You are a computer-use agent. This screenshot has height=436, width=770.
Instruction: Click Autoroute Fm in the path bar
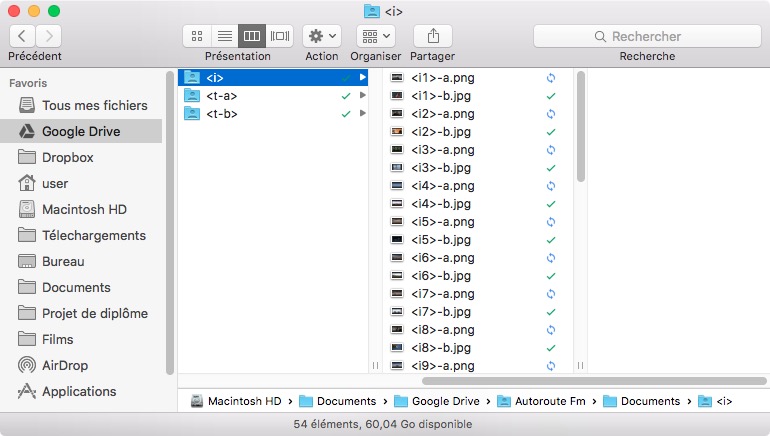(547, 401)
